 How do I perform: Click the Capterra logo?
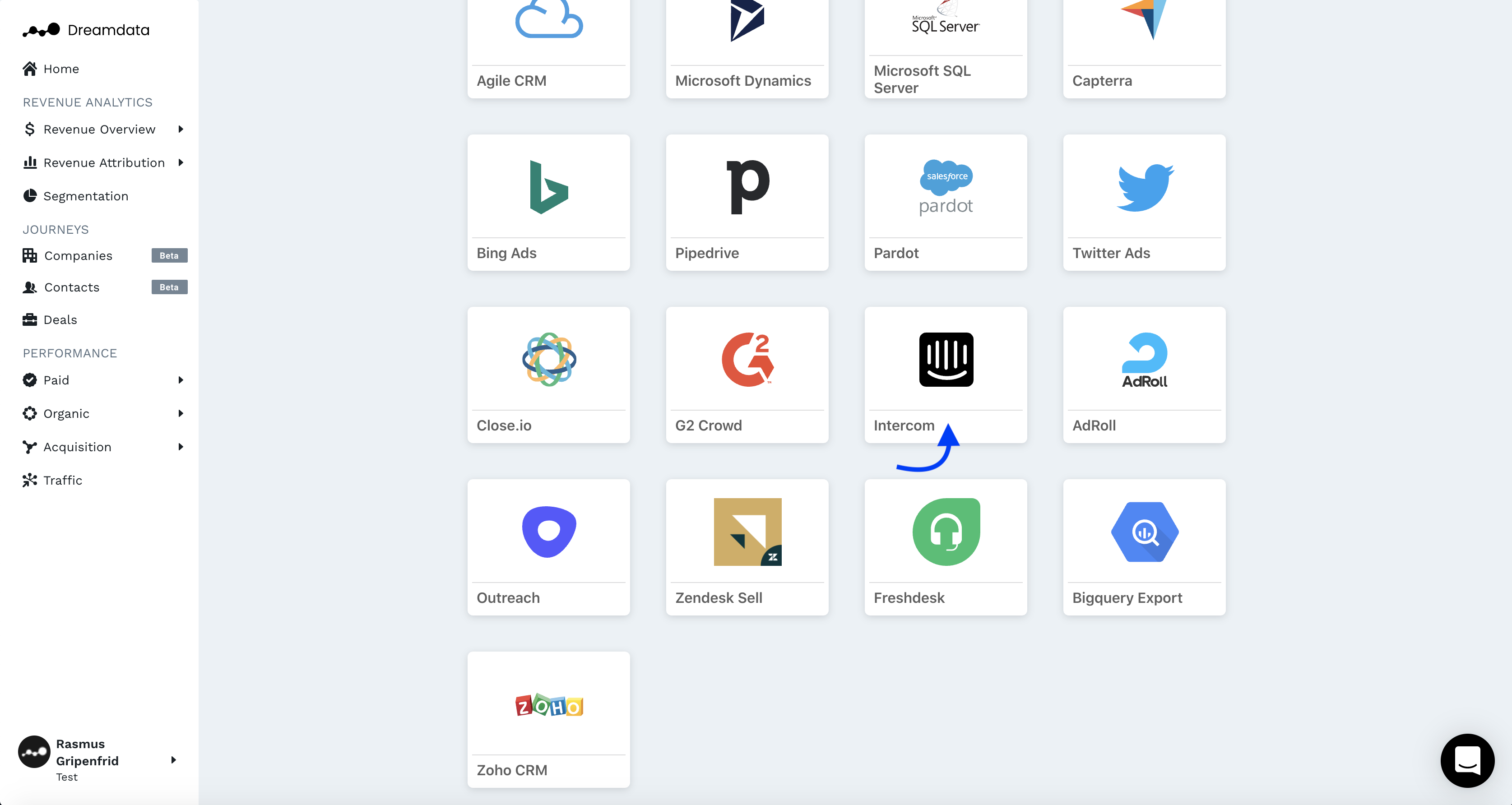[1143, 19]
